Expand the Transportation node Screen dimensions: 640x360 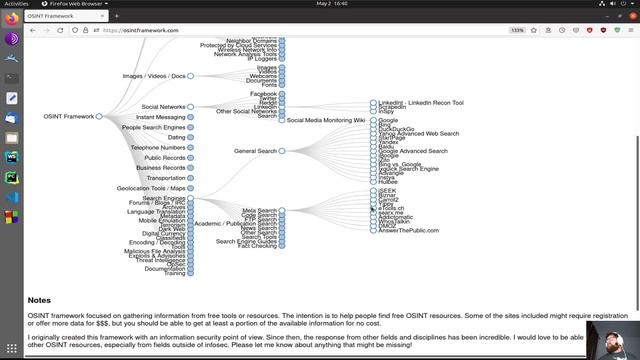(x=190, y=178)
